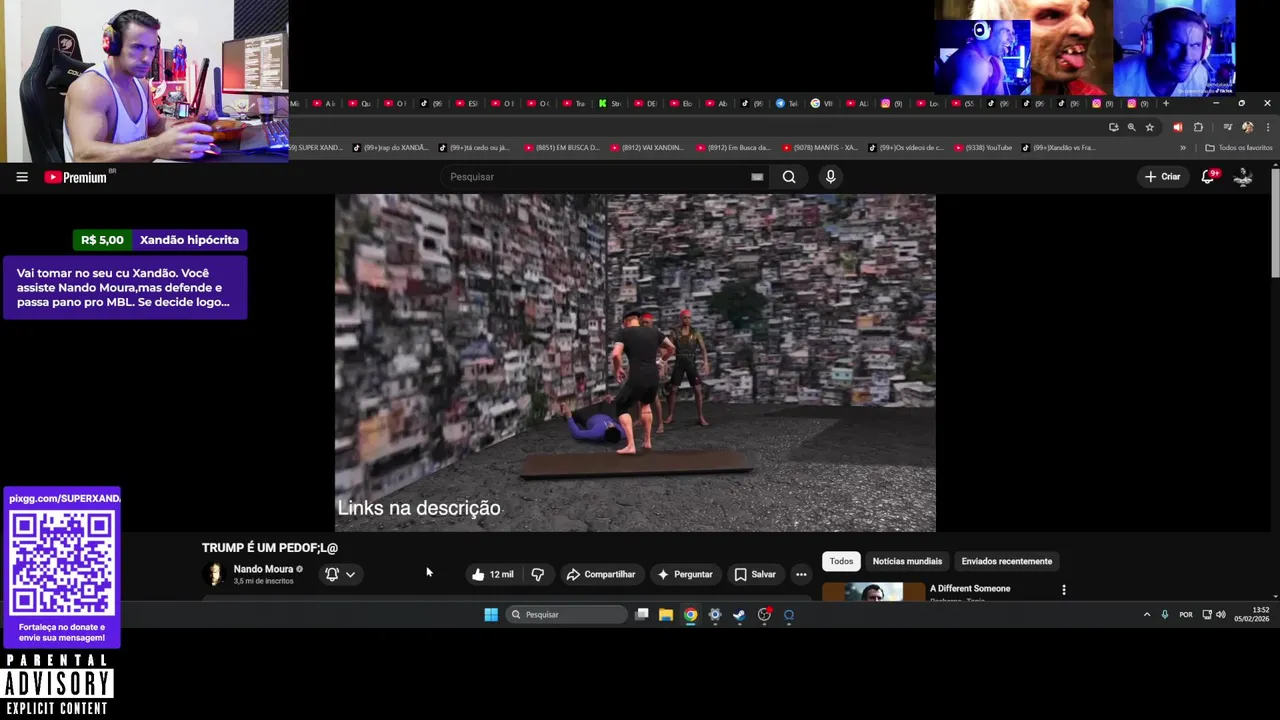Bookmark this page with the star icon
This screenshot has width=1280, height=720.
click(x=1149, y=128)
